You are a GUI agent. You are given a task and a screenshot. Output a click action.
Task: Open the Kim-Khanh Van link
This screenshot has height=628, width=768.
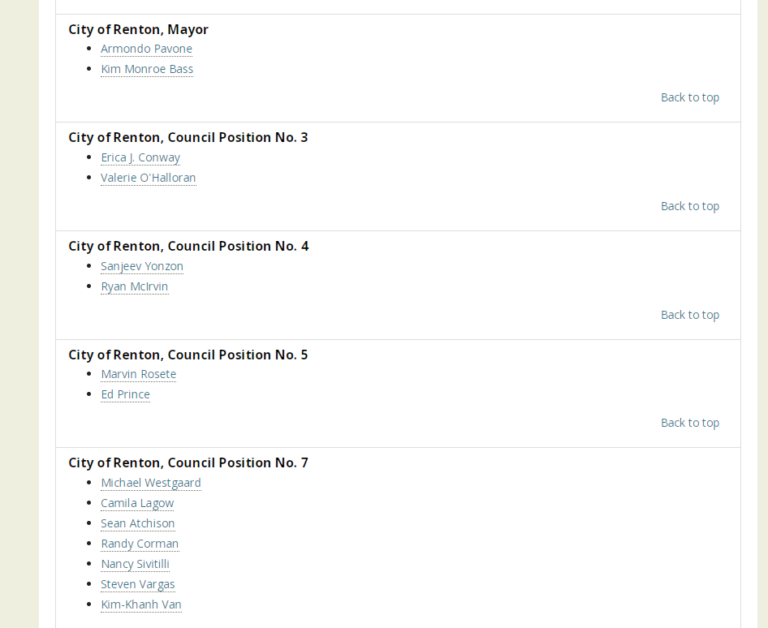pos(141,605)
